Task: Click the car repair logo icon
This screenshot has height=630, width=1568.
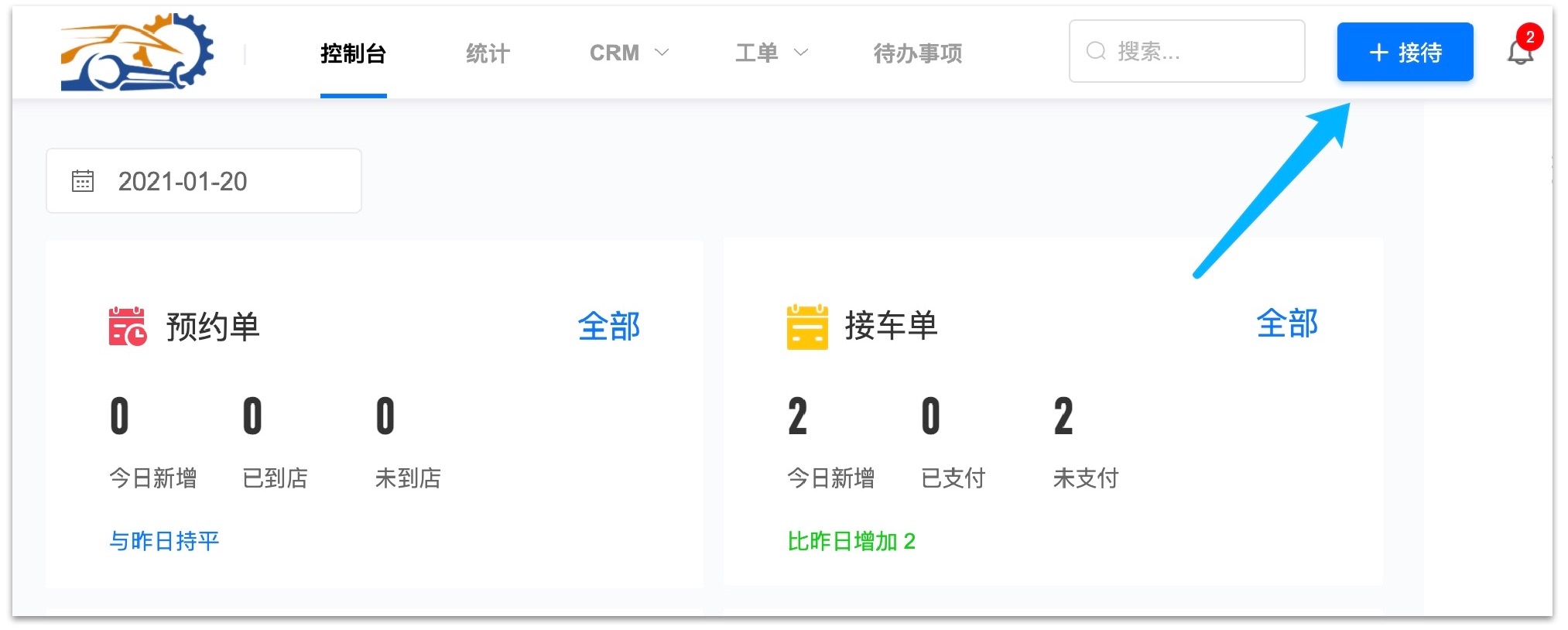Action: pos(137,53)
